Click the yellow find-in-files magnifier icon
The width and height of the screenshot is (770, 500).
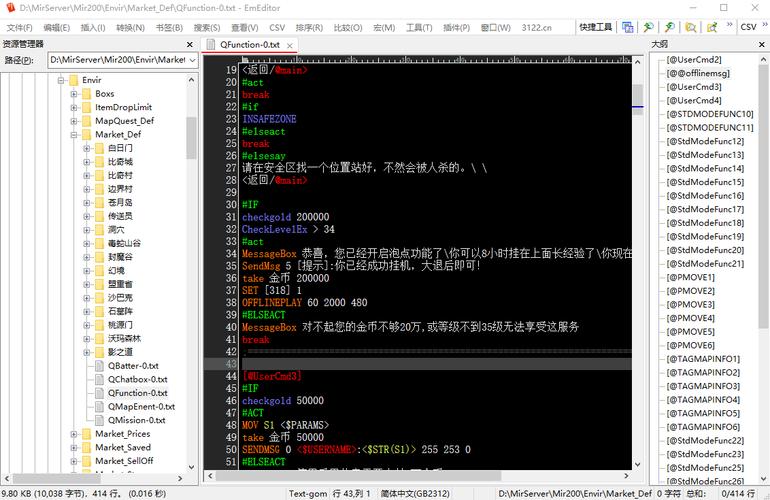pyautogui.click(x=690, y=28)
